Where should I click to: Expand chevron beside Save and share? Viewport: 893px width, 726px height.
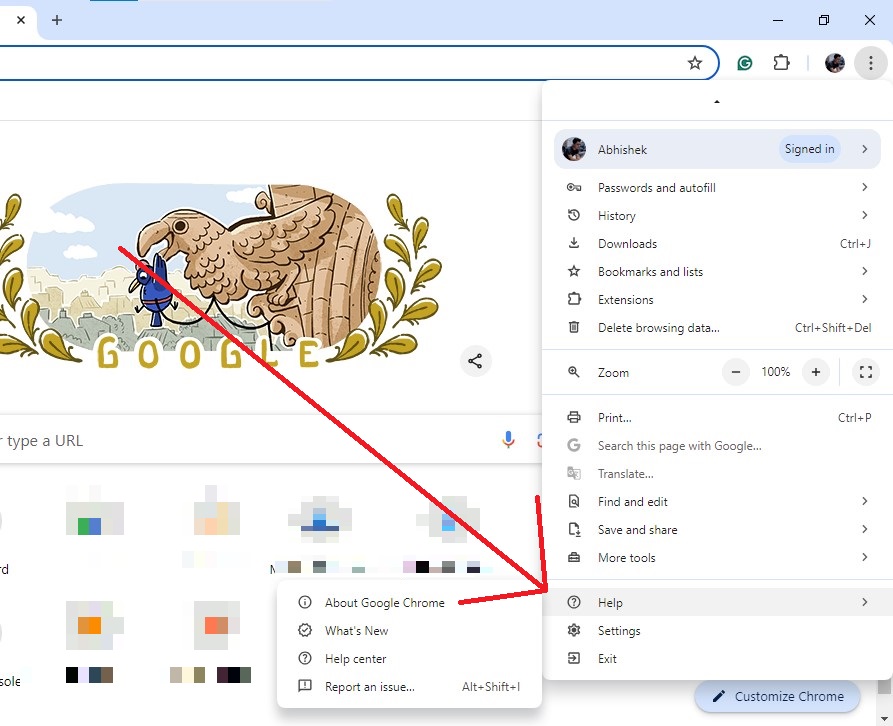[865, 529]
